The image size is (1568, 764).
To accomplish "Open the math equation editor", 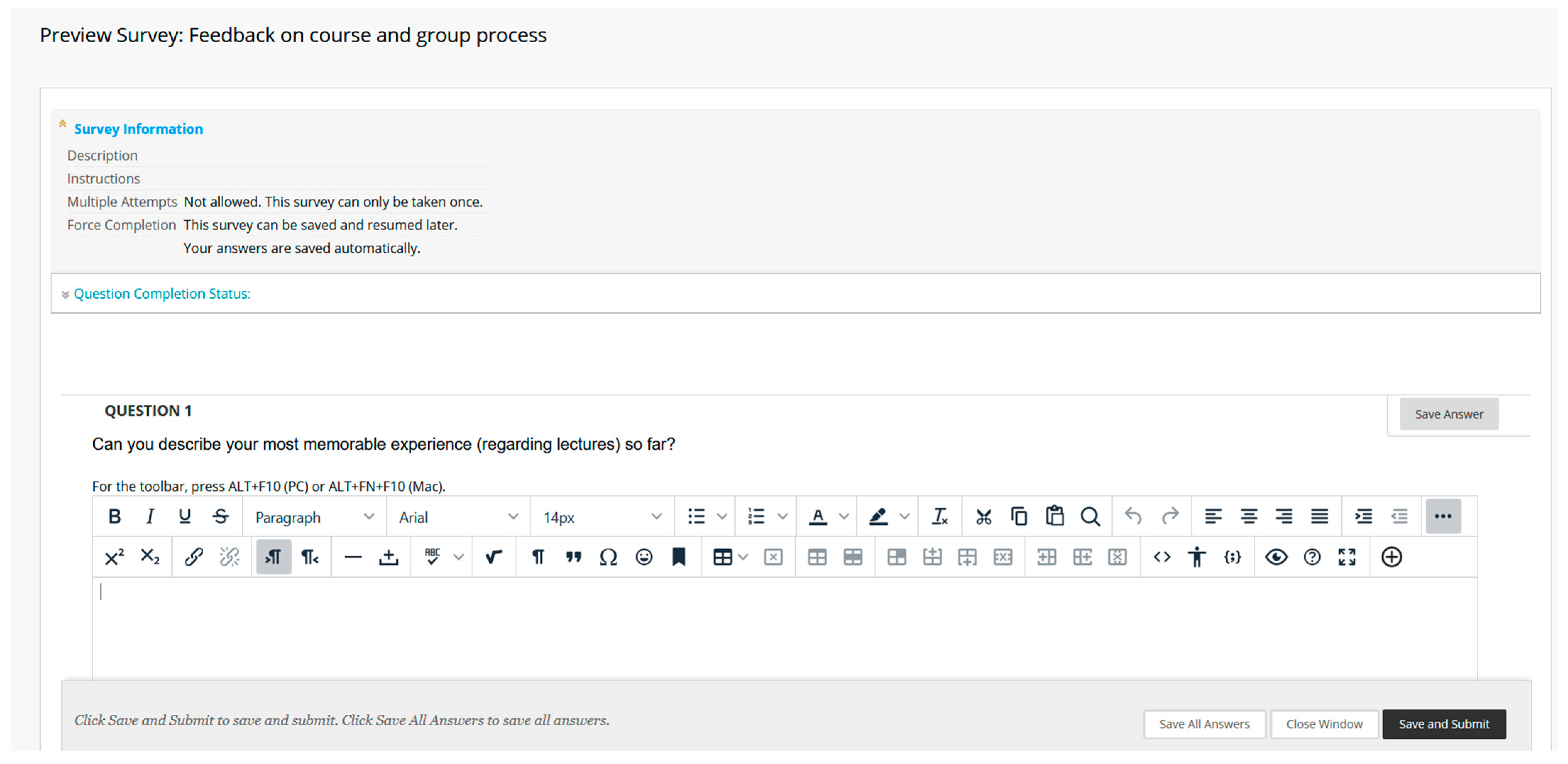I will [494, 557].
